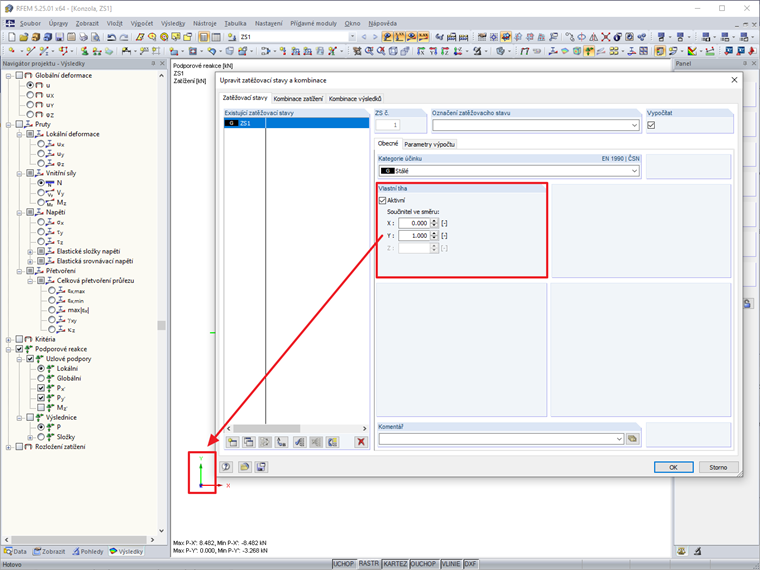Toggle the Aktivní self-weight checkbox
Screen dimensions: 760x570
tap(382, 200)
